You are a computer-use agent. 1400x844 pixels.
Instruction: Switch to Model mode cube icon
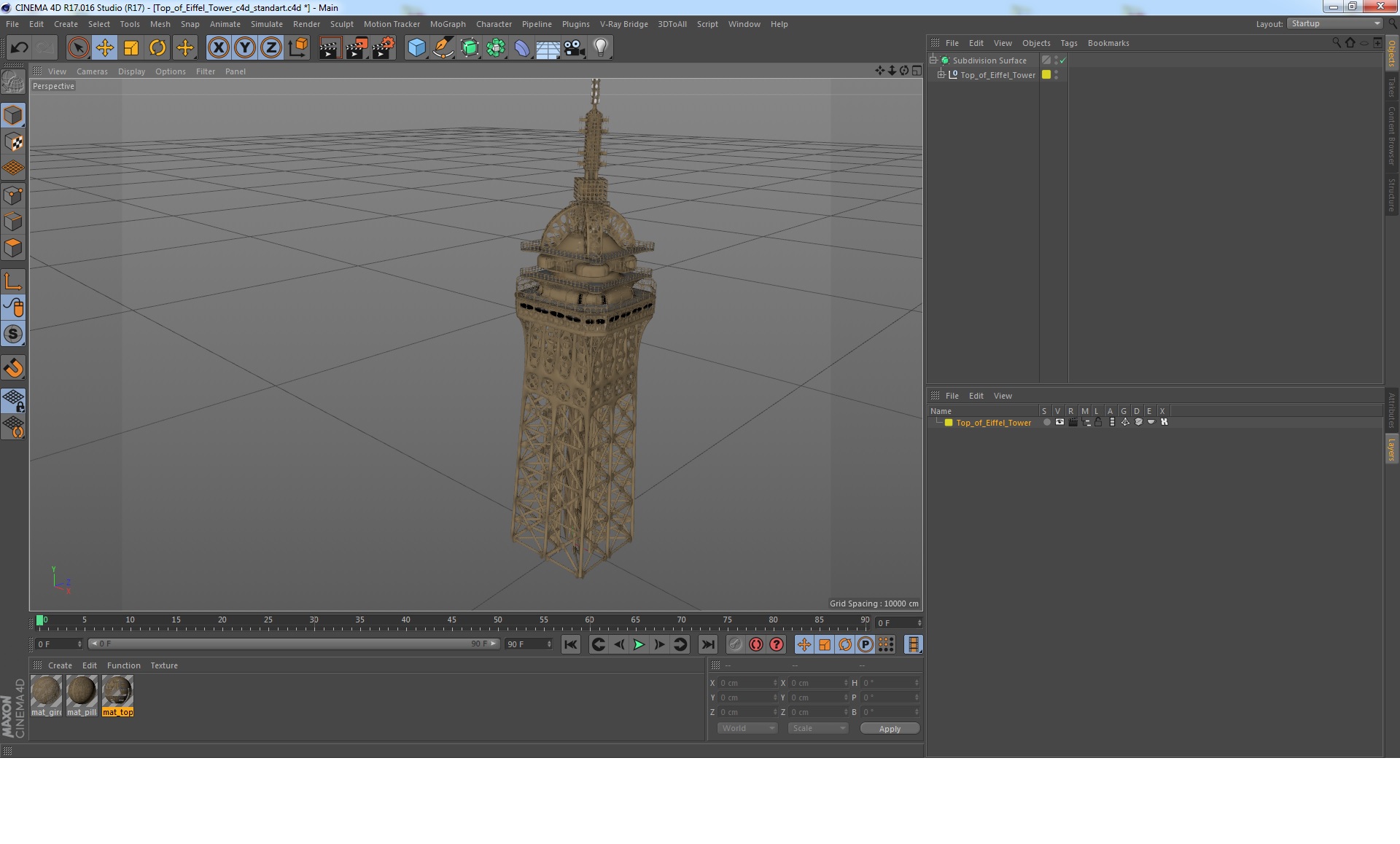(x=13, y=116)
